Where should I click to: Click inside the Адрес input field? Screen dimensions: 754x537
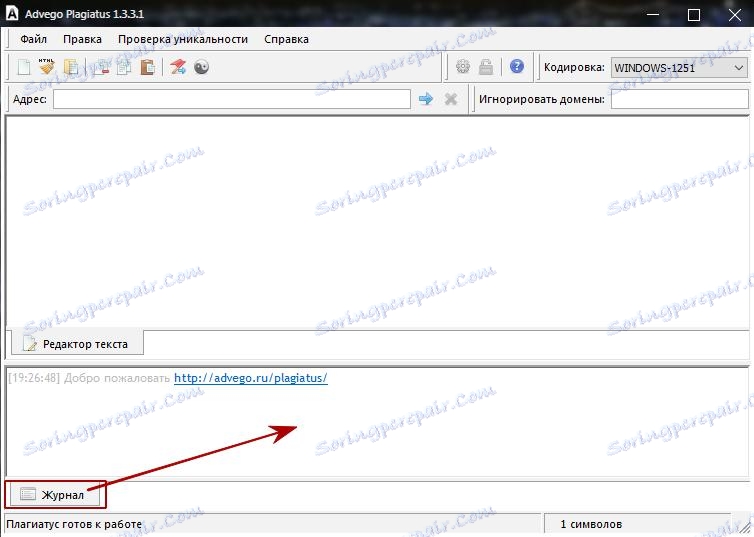(231, 99)
